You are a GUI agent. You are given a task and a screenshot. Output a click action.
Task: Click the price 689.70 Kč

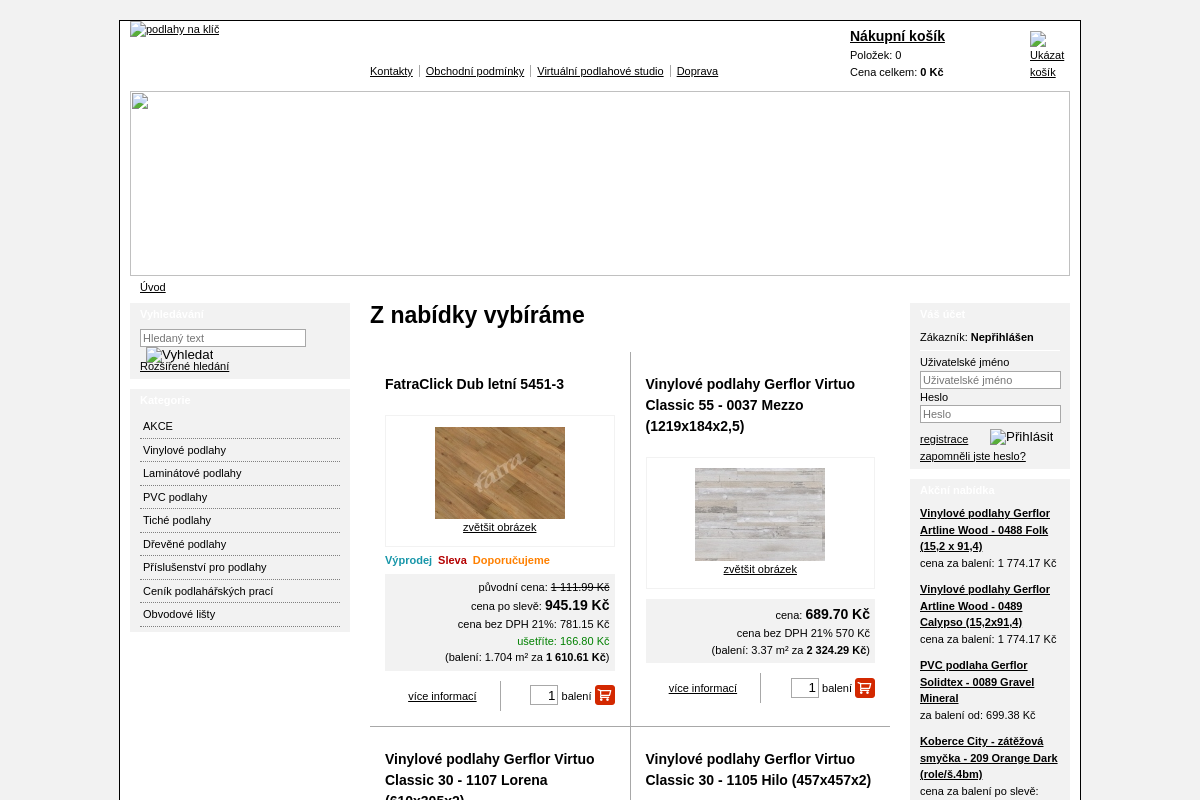[x=838, y=614]
